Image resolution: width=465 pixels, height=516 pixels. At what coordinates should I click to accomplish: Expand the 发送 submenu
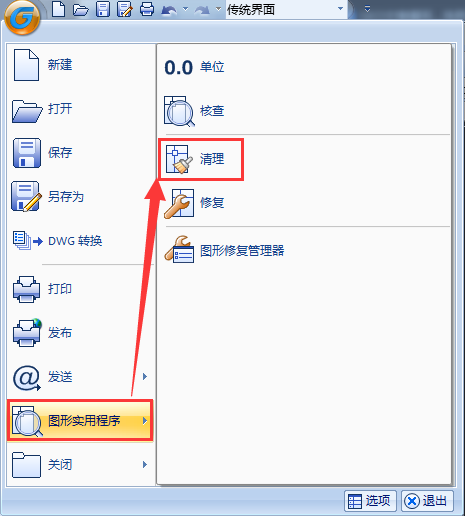click(80, 377)
